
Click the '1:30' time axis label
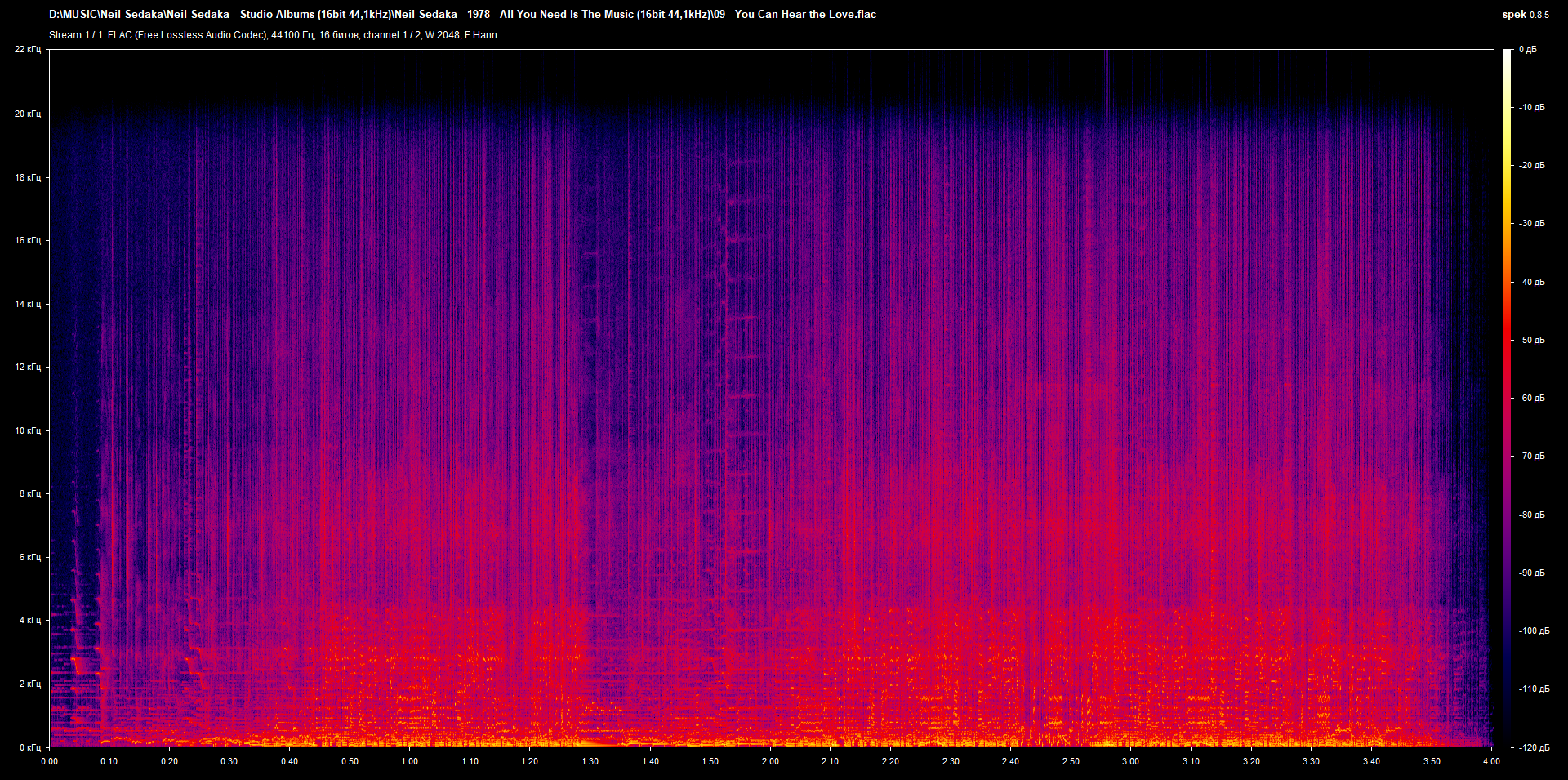[x=590, y=761]
